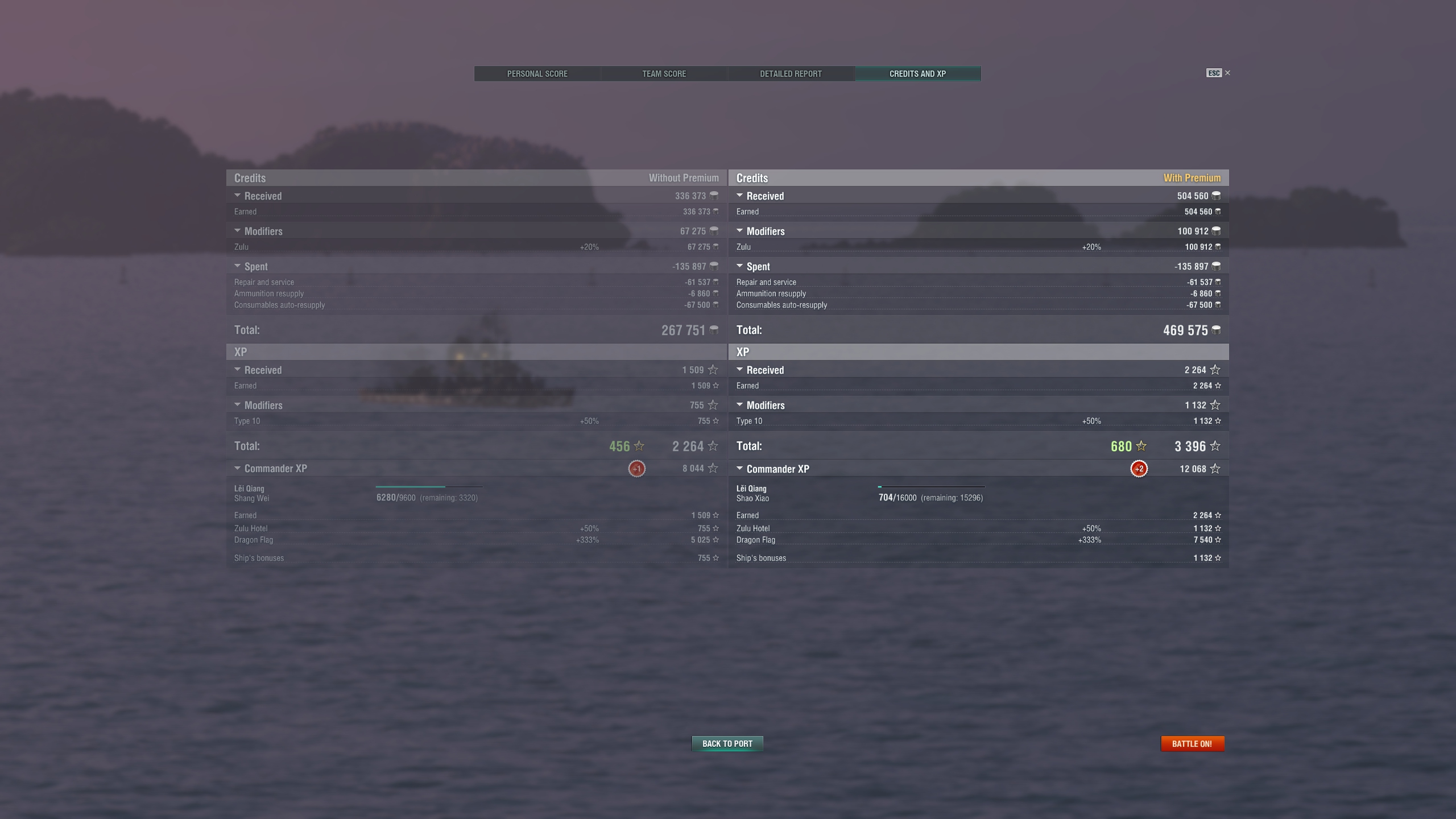Viewport: 1456px width, 819px height.
Task: Click the red +1 commander skill point badge
Action: click(x=636, y=469)
